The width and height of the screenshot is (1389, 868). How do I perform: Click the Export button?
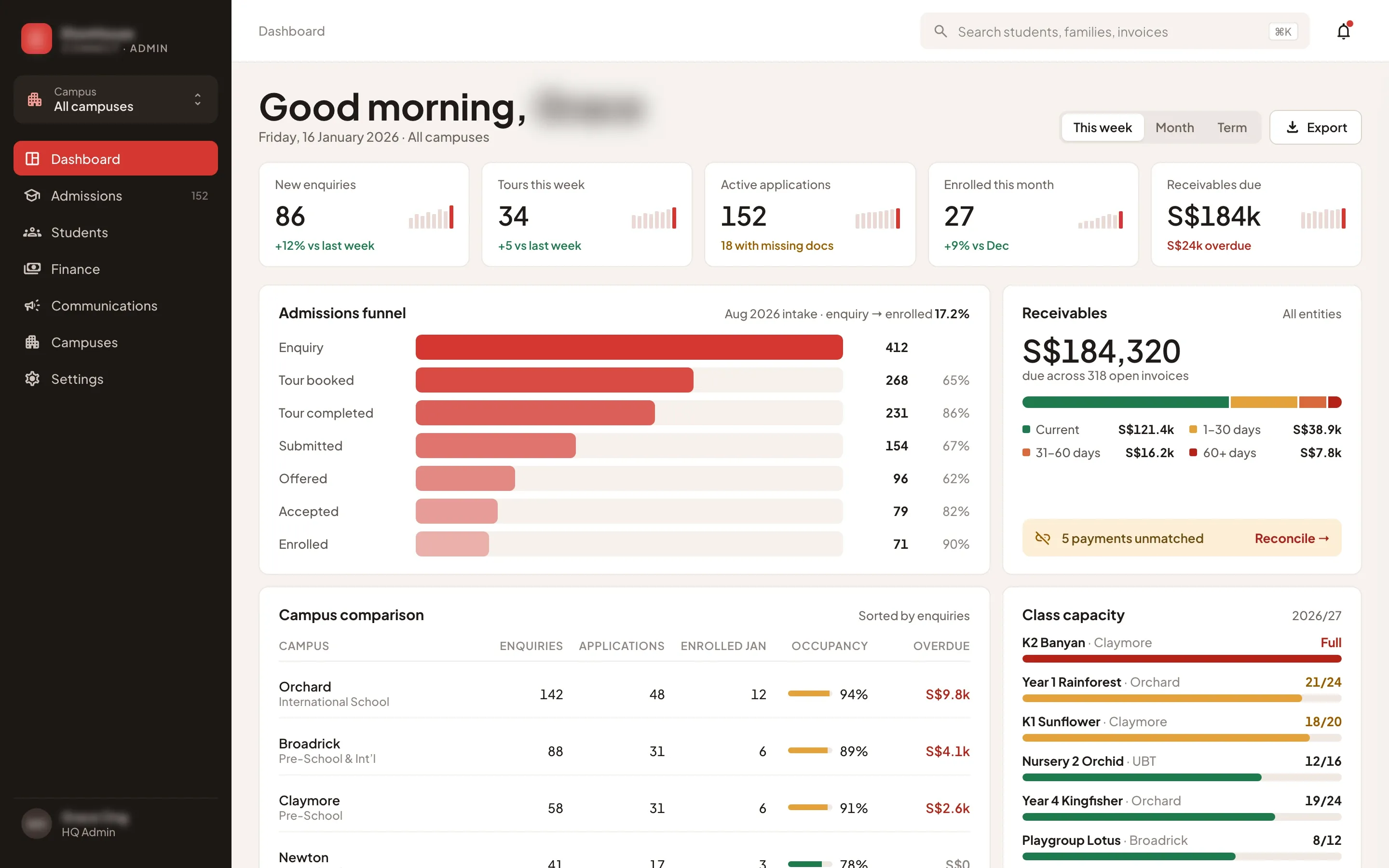[1315, 127]
